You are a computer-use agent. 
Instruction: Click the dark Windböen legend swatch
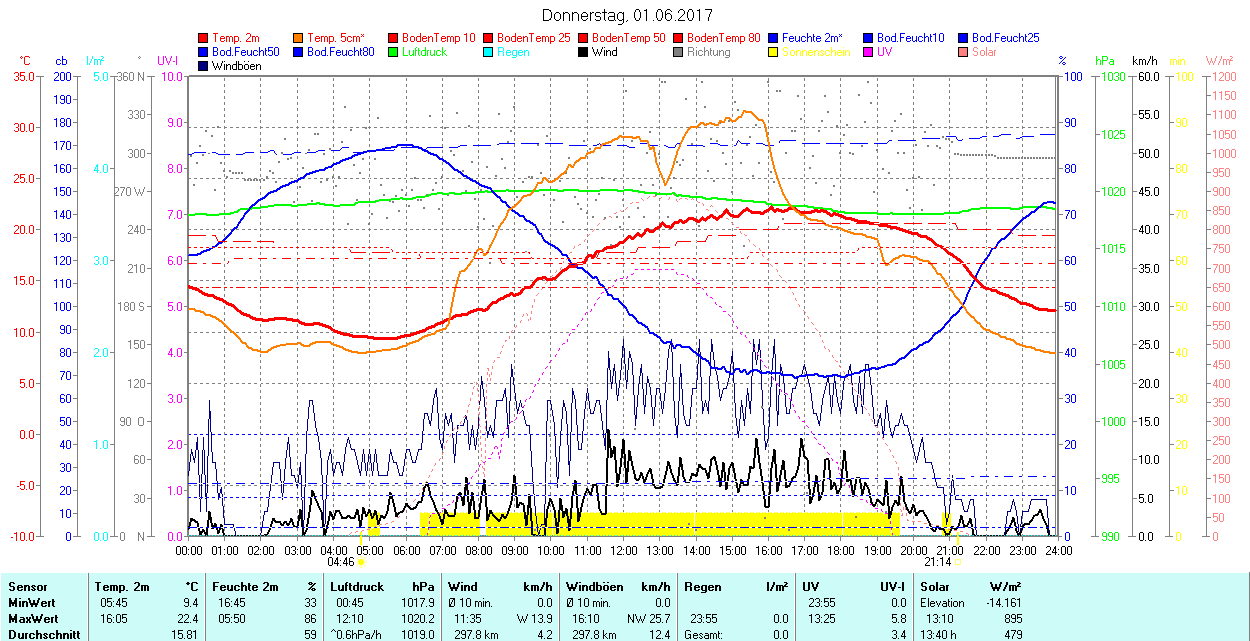(x=204, y=66)
